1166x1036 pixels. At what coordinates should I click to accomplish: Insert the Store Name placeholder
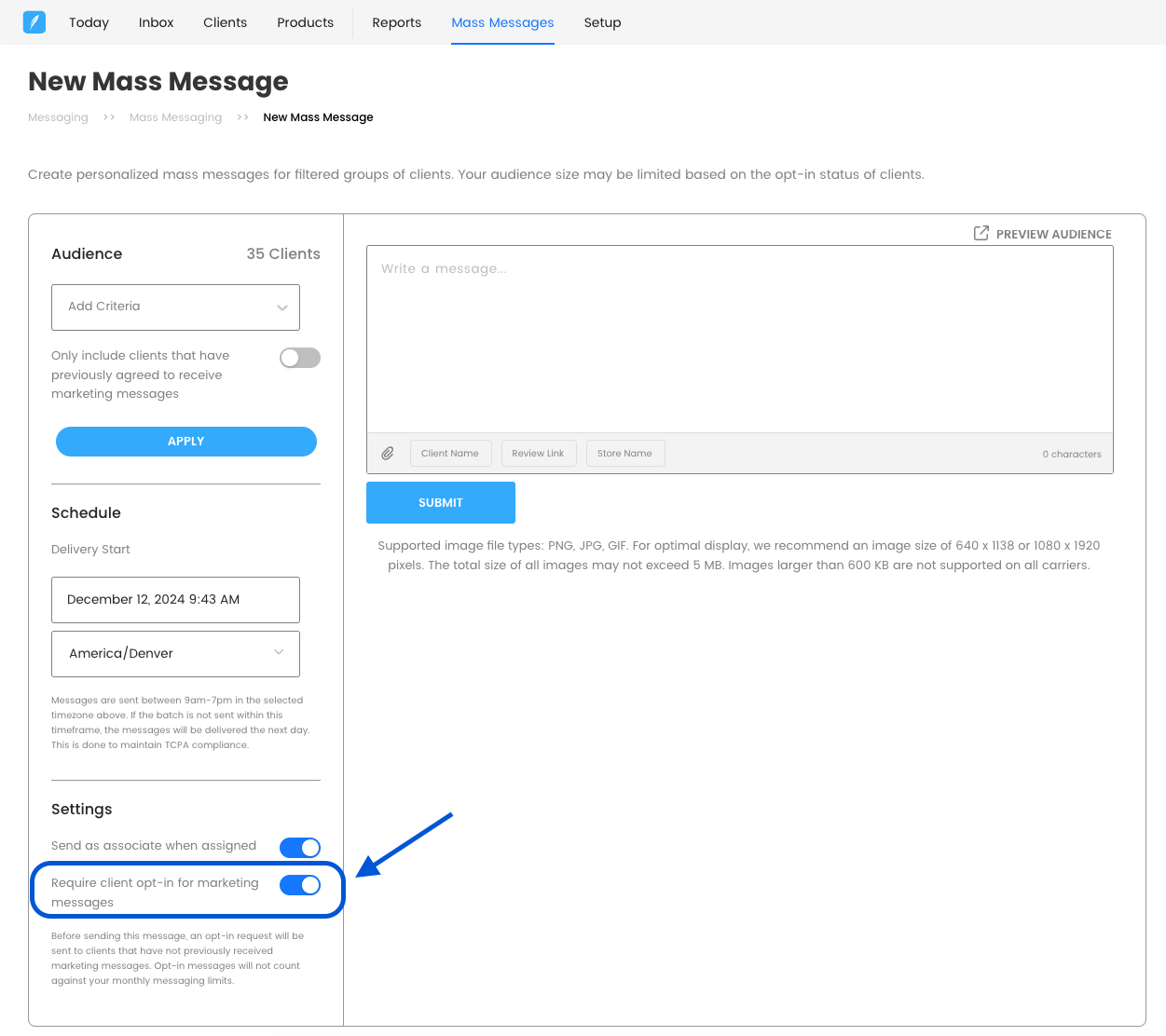click(x=624, y=454)
